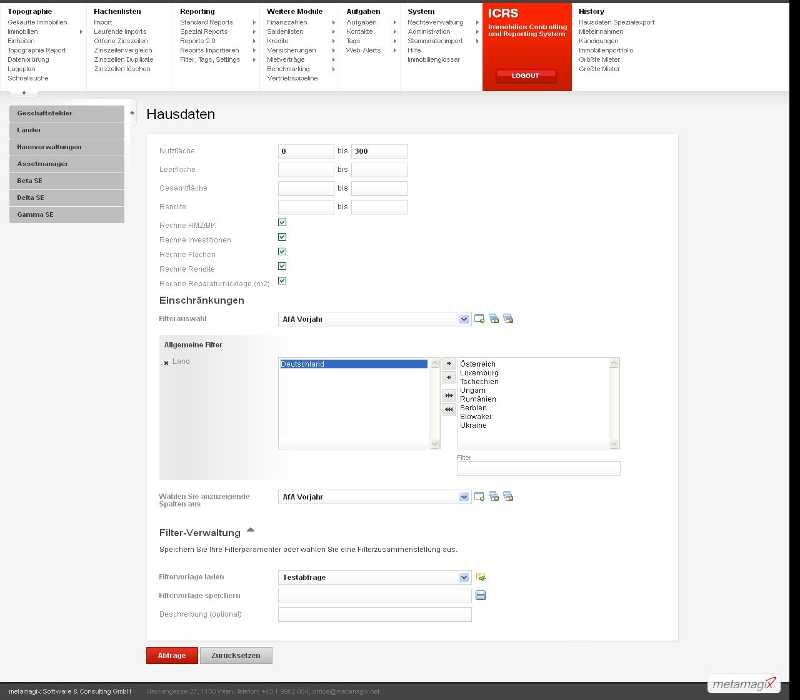Select Delta SE in the left sidebar
Screen dimensions: 800x700
[x=66, y=197]
